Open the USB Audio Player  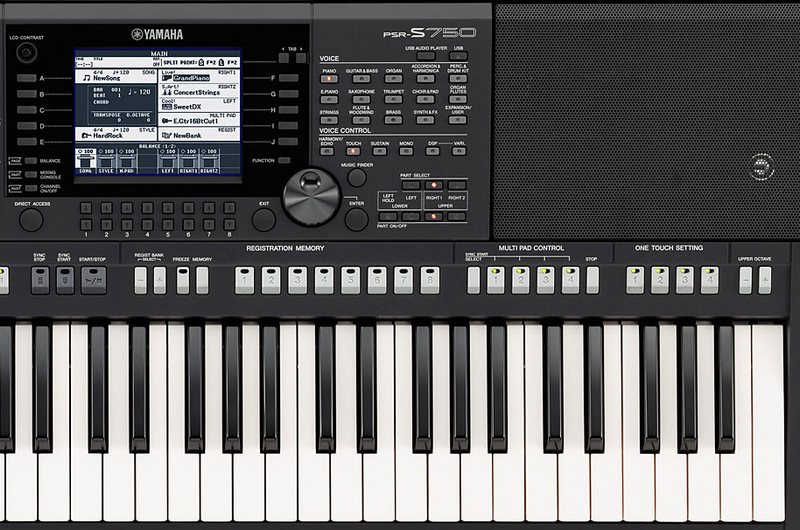coord(426,56)
